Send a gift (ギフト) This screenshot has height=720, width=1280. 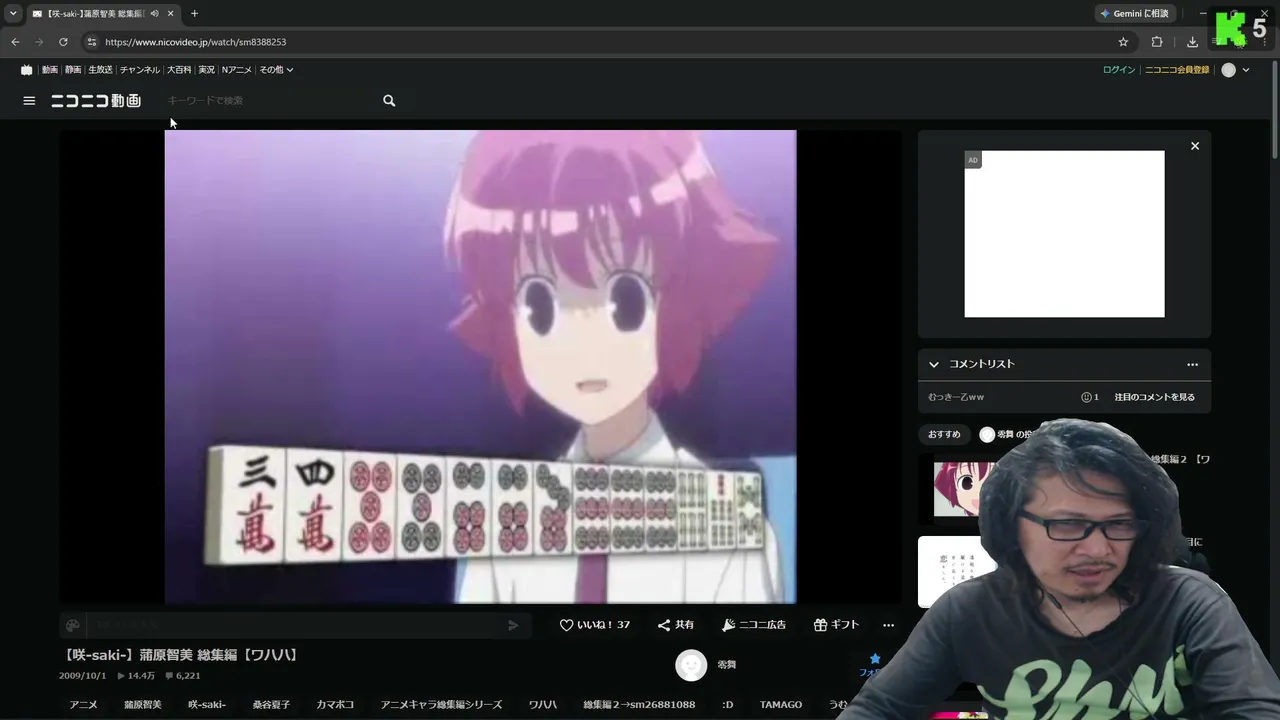(x=837, y=625)
